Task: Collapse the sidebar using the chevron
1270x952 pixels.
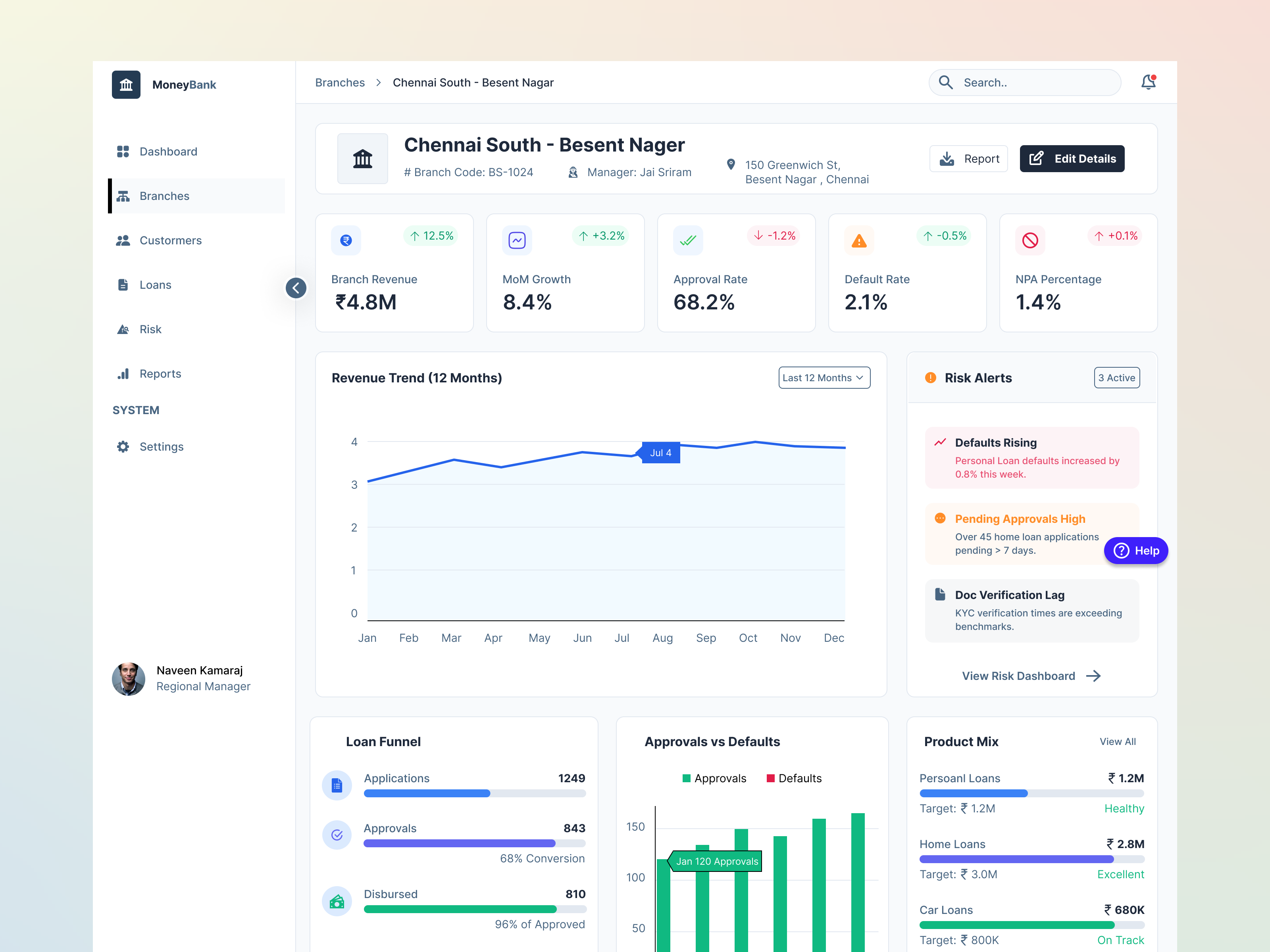Action: (x=296, y=288)
